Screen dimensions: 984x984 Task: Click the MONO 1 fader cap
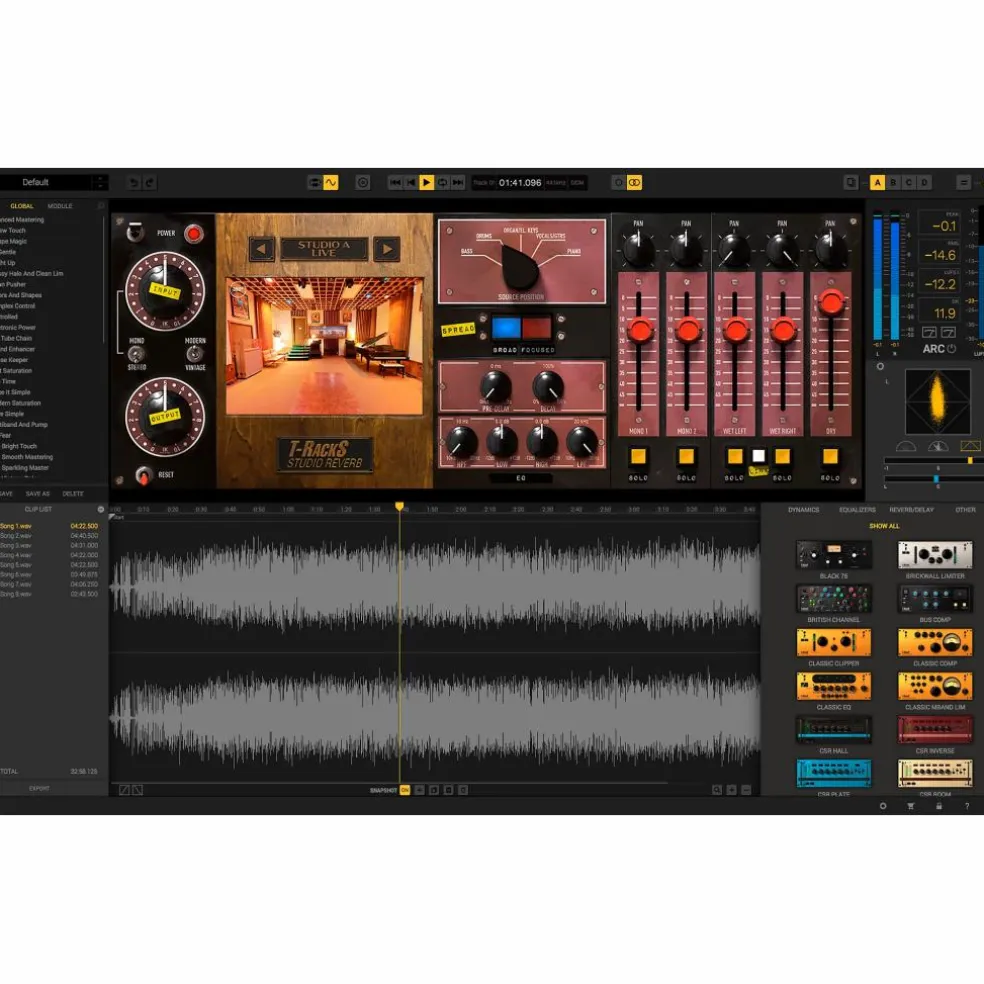pos(639,329)
